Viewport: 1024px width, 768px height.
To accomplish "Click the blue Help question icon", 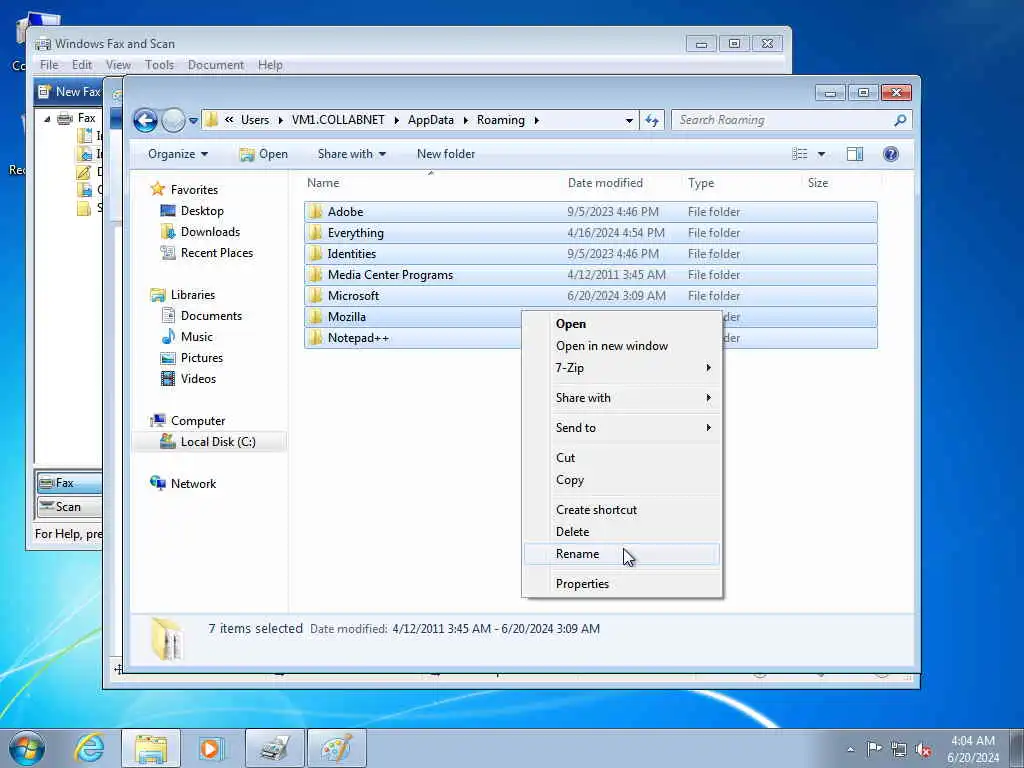I will (x=891, y=154).
